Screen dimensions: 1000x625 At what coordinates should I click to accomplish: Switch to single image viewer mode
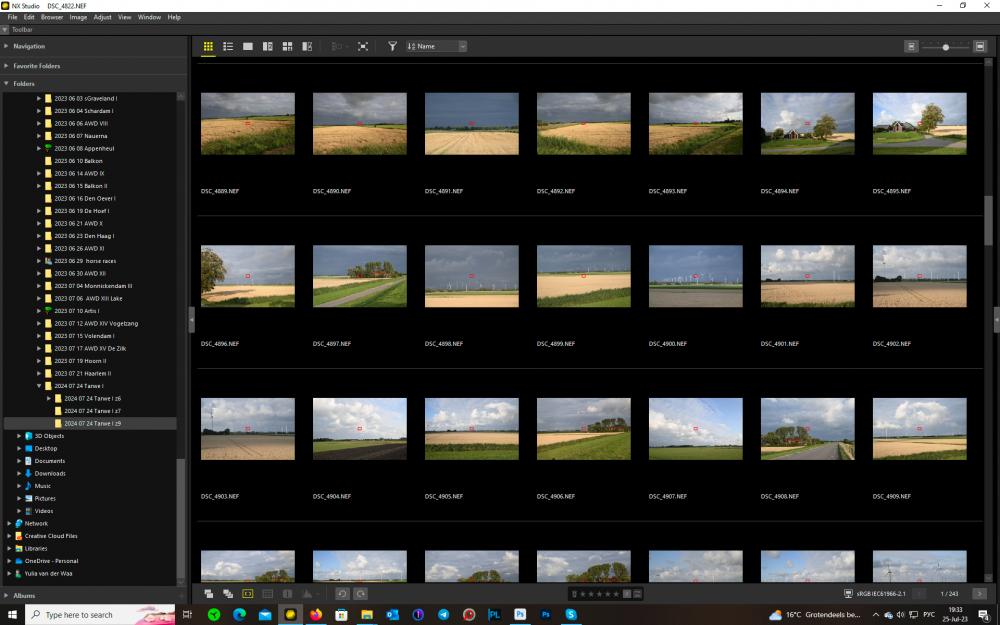click(x=247, y=47)
